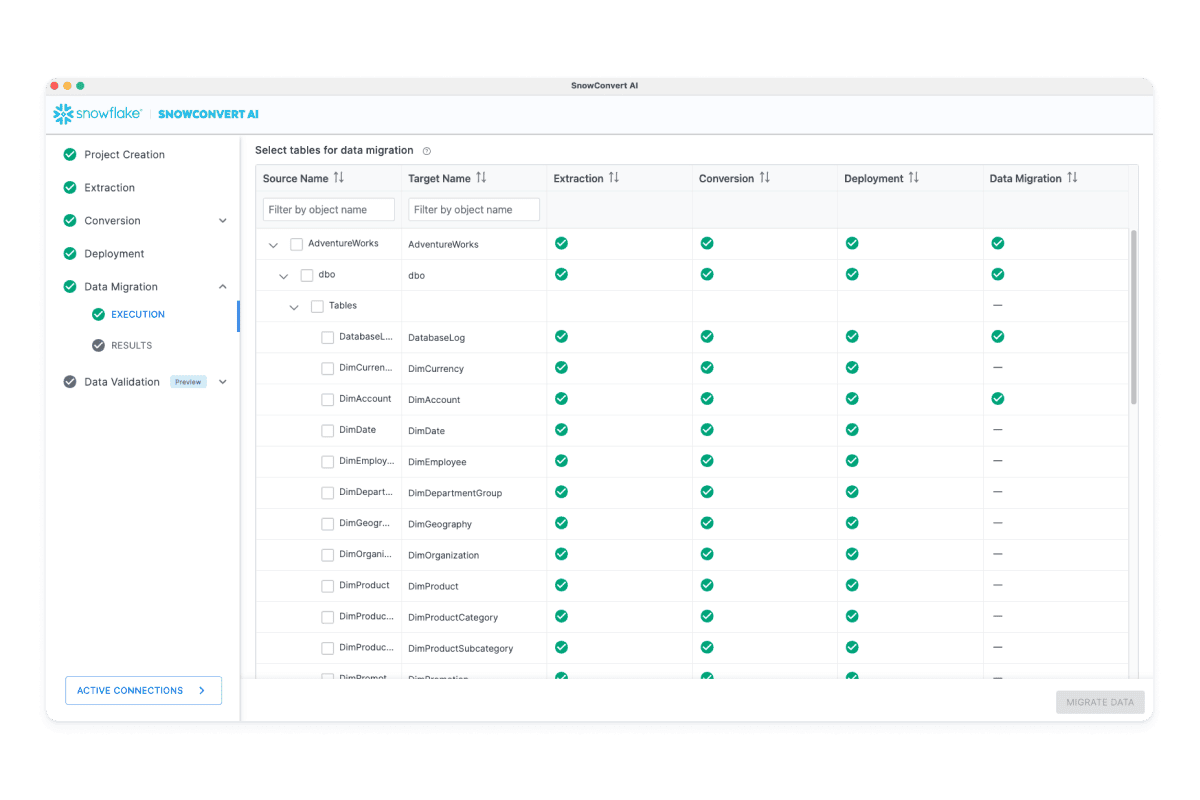Screen dimensions: 1200x800
Task: Click the green checkmark for Project Creation step
Action: click(x=70, y=154)
